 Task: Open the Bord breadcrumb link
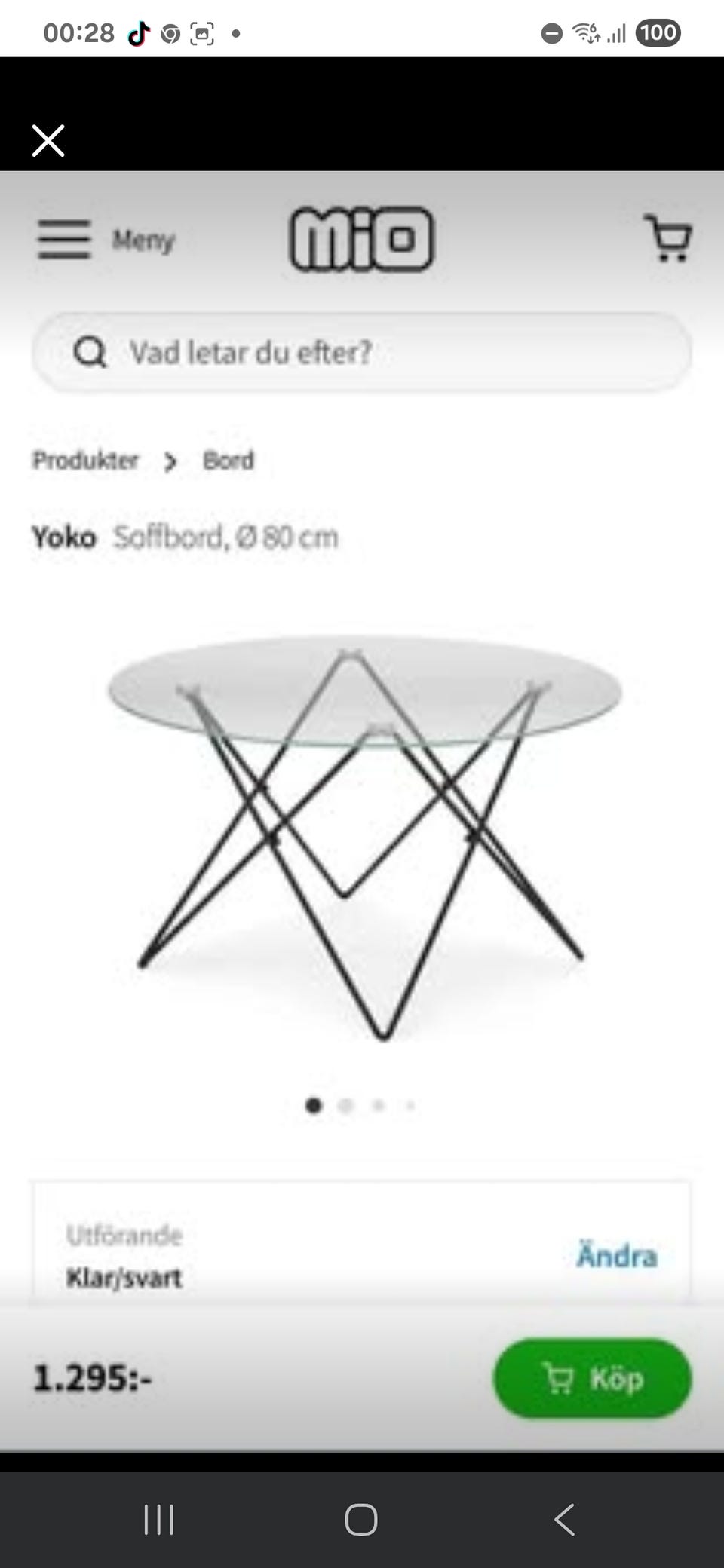(229, 460)
